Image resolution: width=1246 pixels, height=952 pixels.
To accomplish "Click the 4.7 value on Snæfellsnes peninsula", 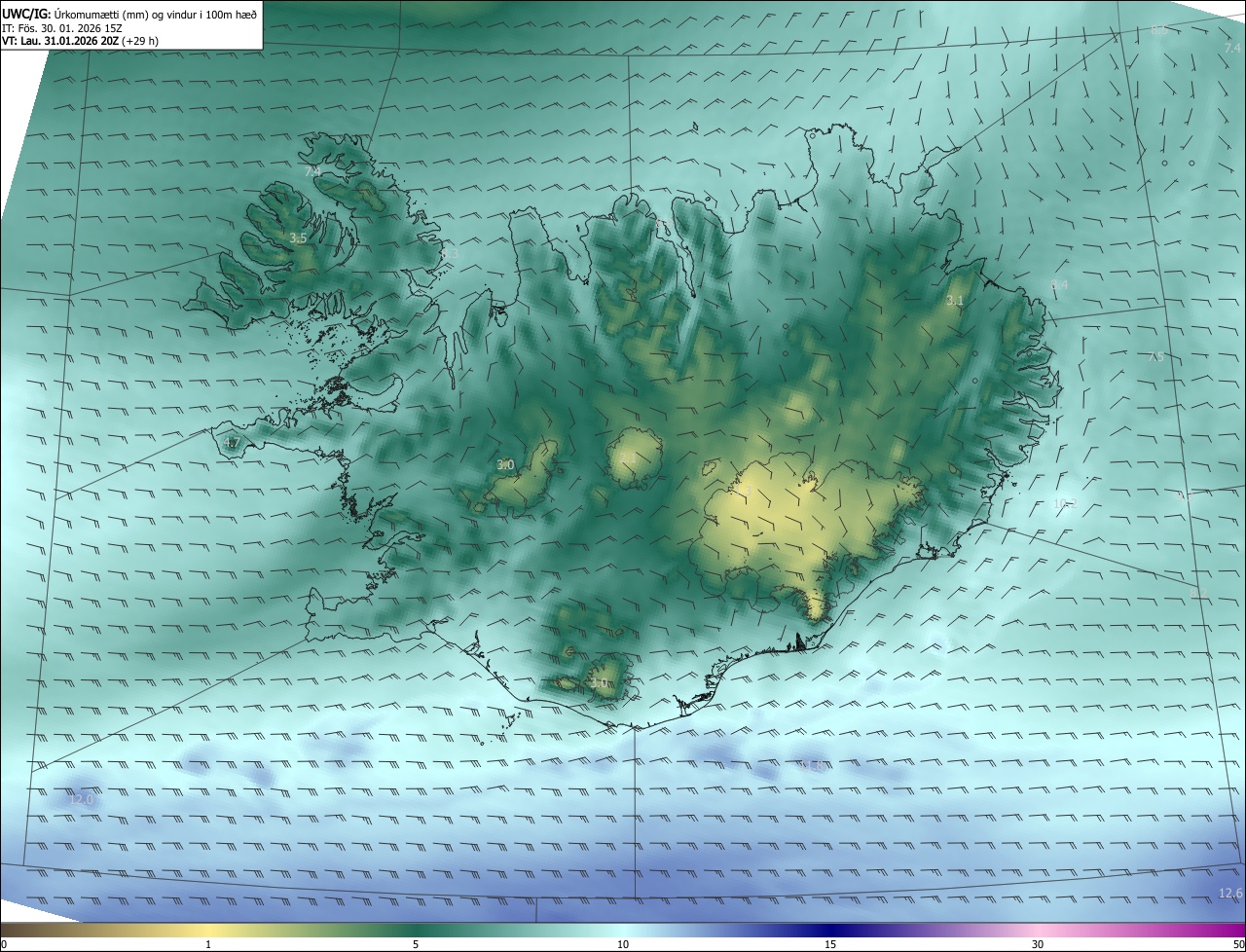I will (x=232, y=443).
